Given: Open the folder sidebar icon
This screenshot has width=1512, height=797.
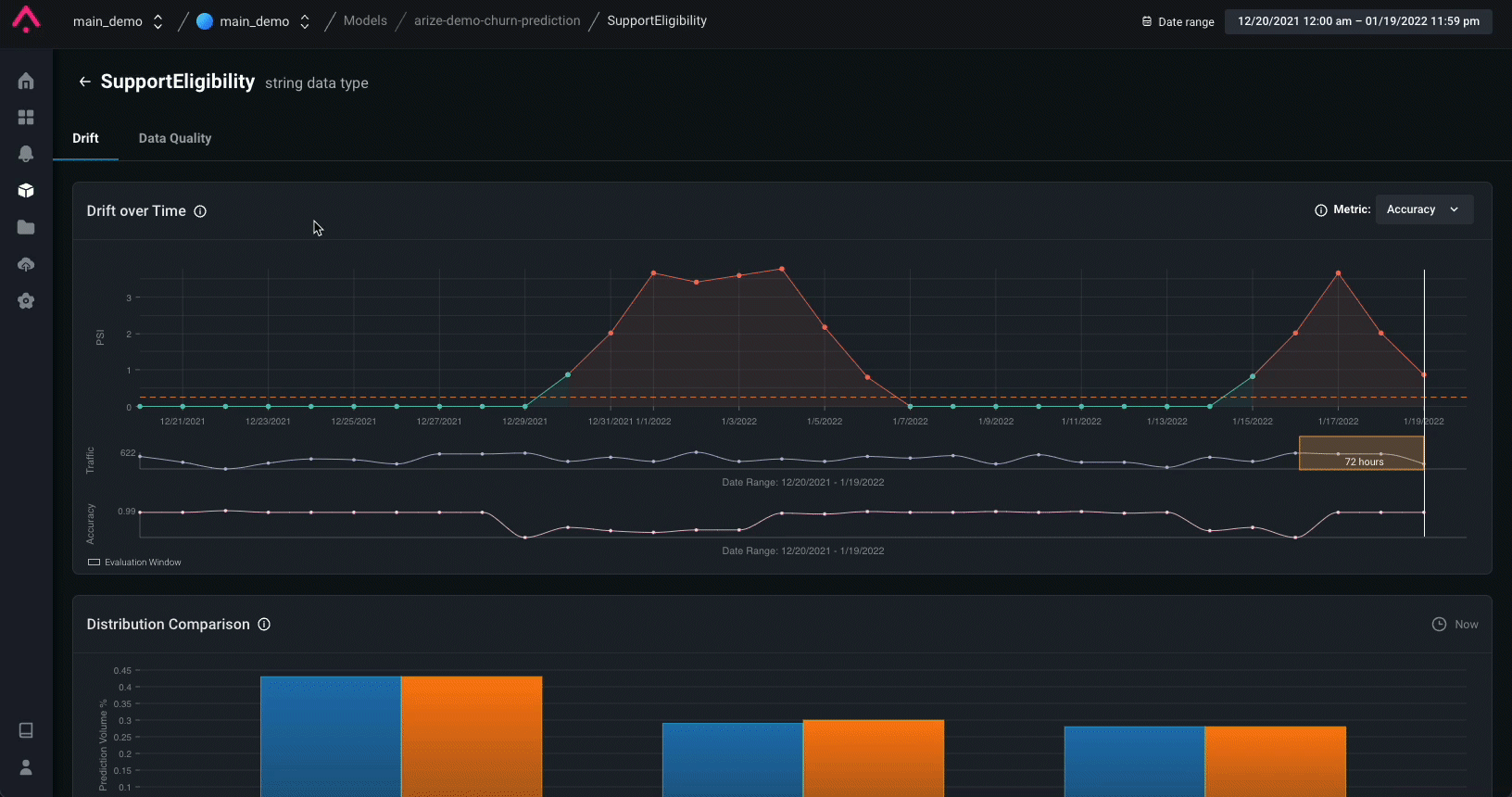Looking at the screenshot, I should point(26,227).
